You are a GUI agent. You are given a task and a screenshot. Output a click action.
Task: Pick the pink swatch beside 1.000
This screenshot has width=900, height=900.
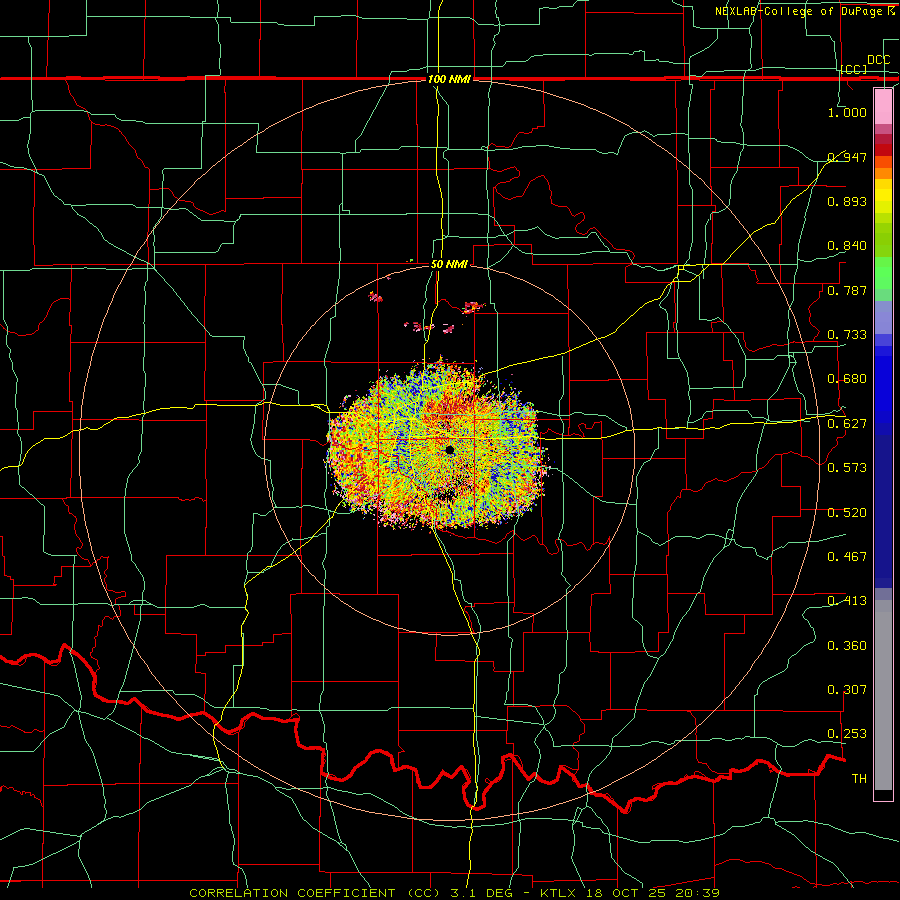(x=883, y=107)
